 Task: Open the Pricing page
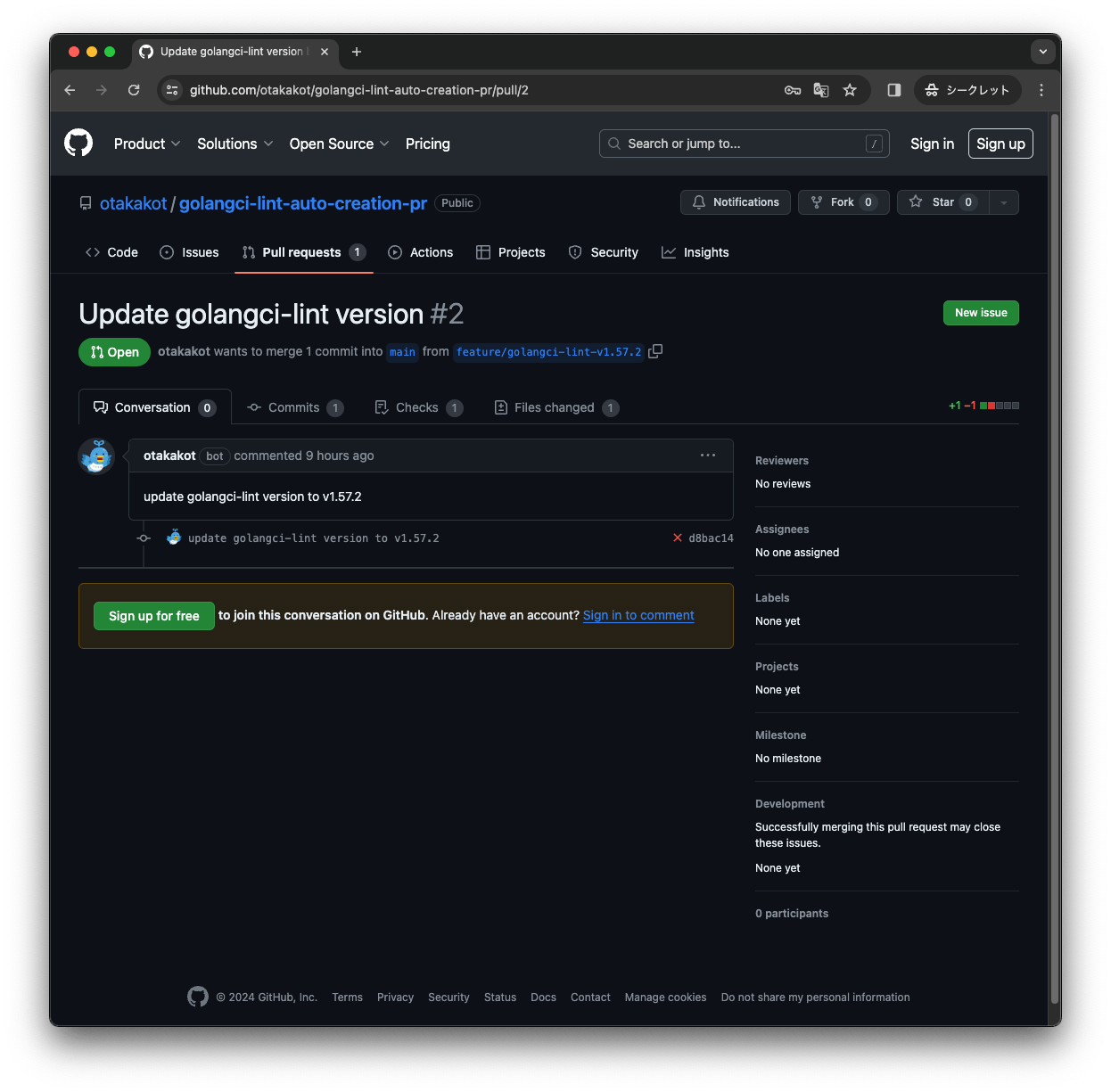(428, 144)
